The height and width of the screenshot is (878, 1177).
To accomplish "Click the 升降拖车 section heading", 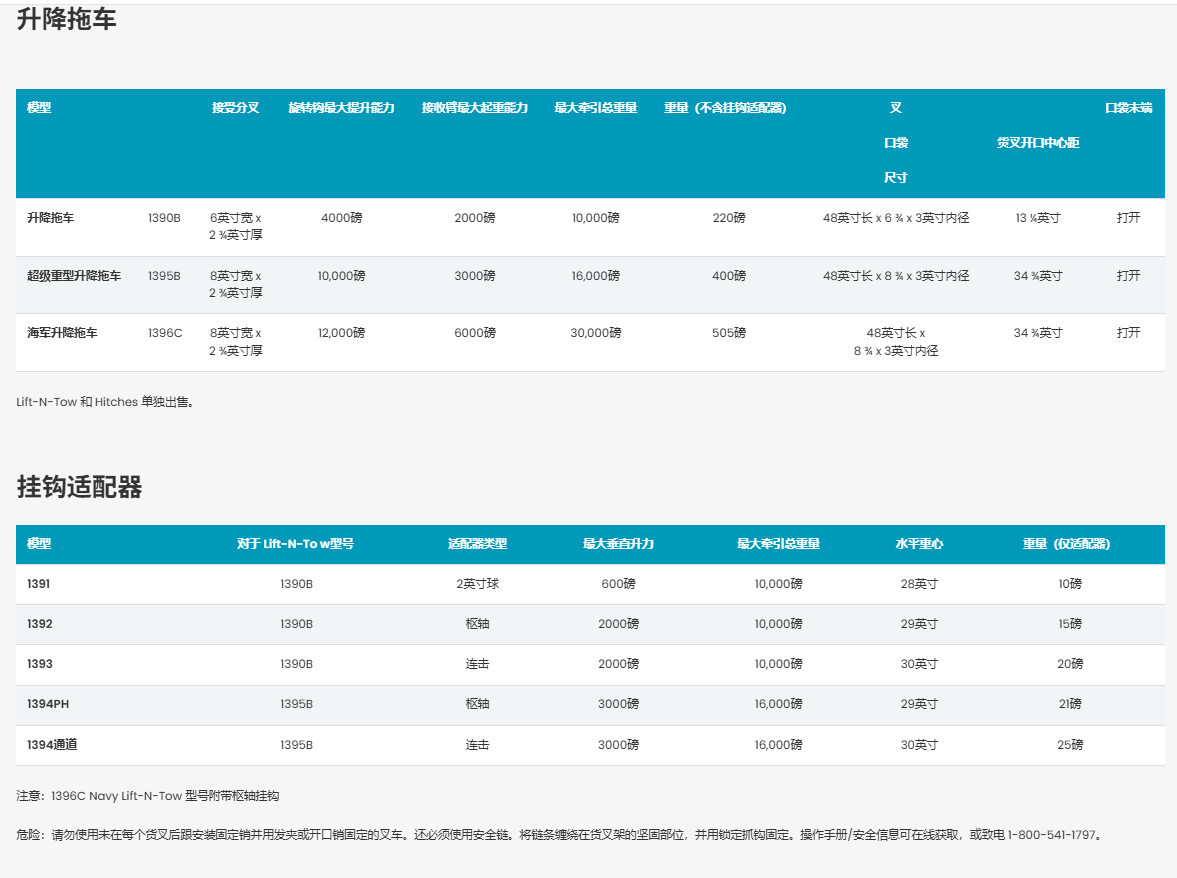I will tap(66, 20).
